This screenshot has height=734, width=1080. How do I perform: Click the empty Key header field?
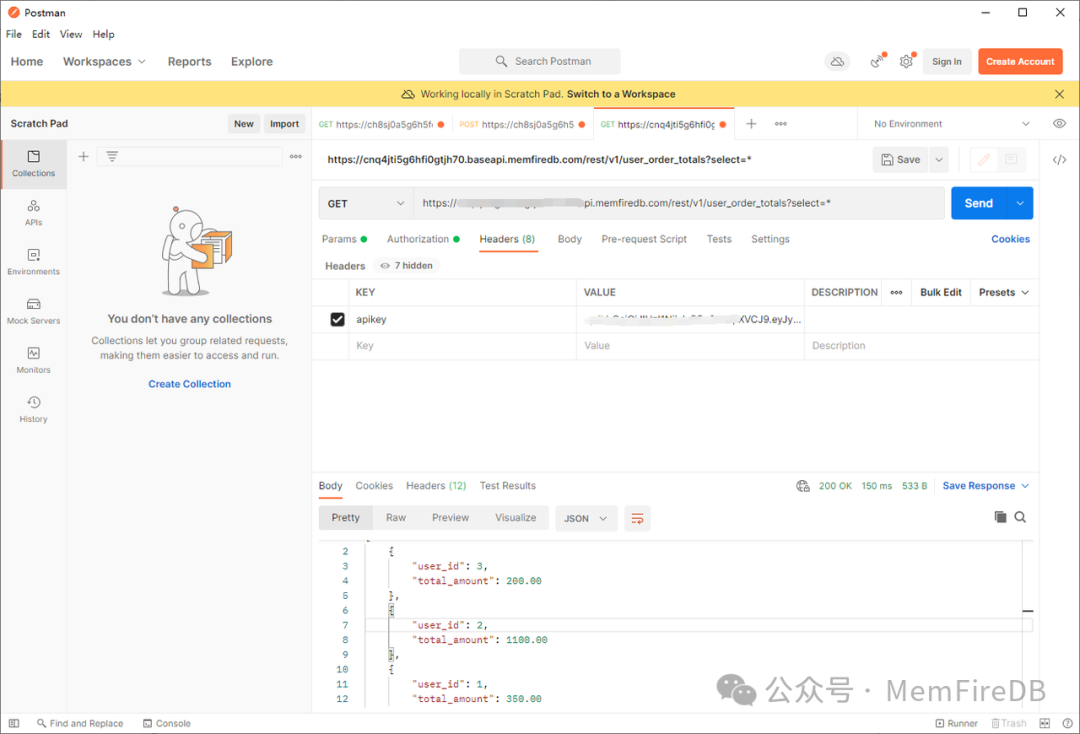click(462, 346)
